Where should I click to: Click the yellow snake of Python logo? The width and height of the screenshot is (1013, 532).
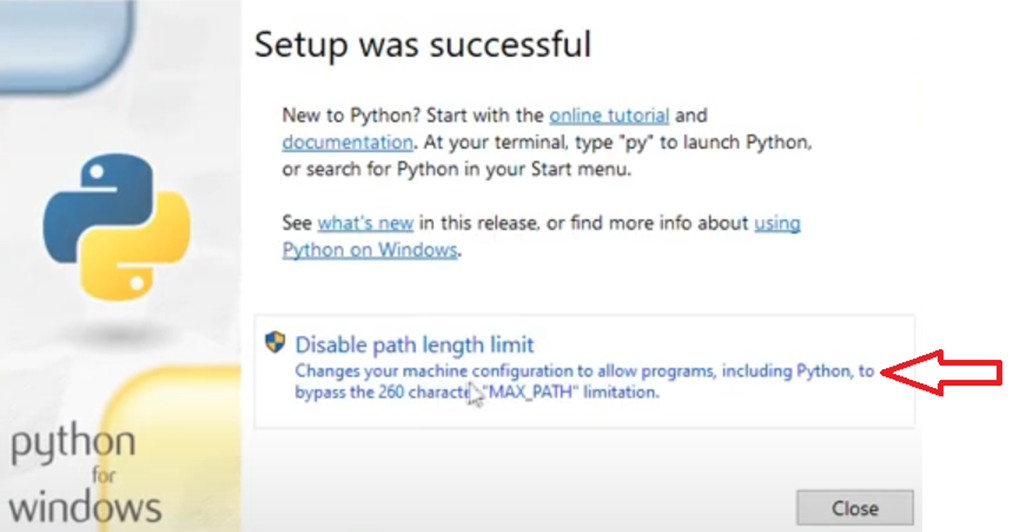(x=146, y=250)
